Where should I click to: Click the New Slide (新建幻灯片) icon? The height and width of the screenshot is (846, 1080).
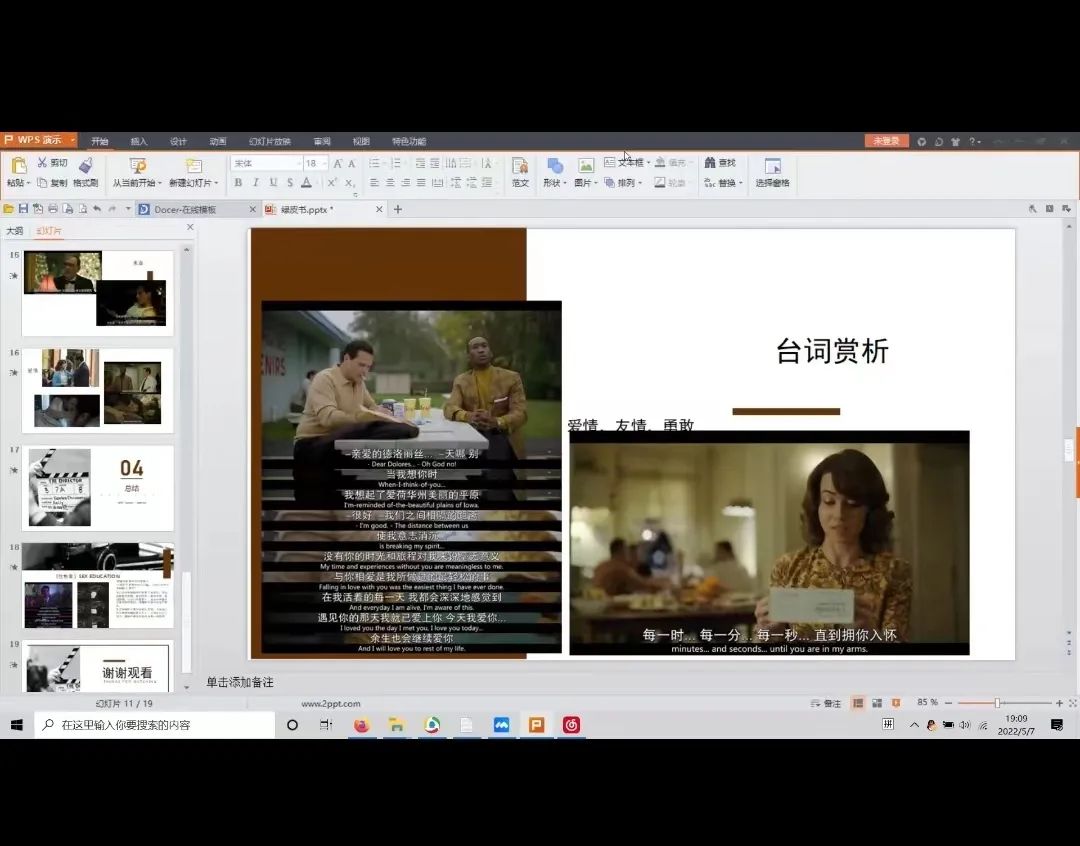[x=194, y=166]
